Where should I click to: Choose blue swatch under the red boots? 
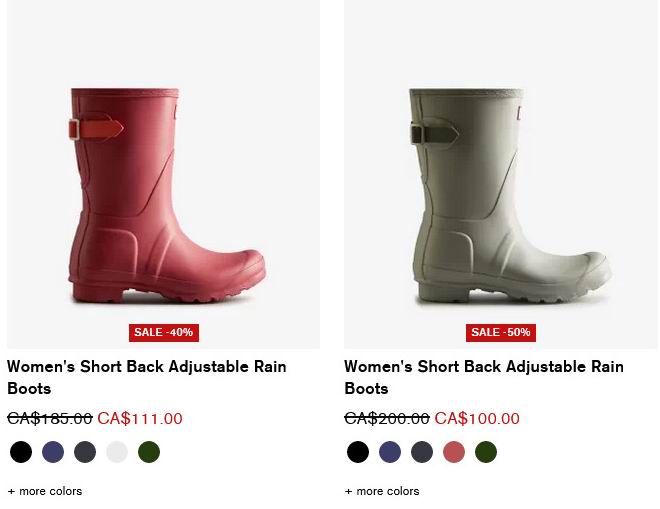pos(53,452)
